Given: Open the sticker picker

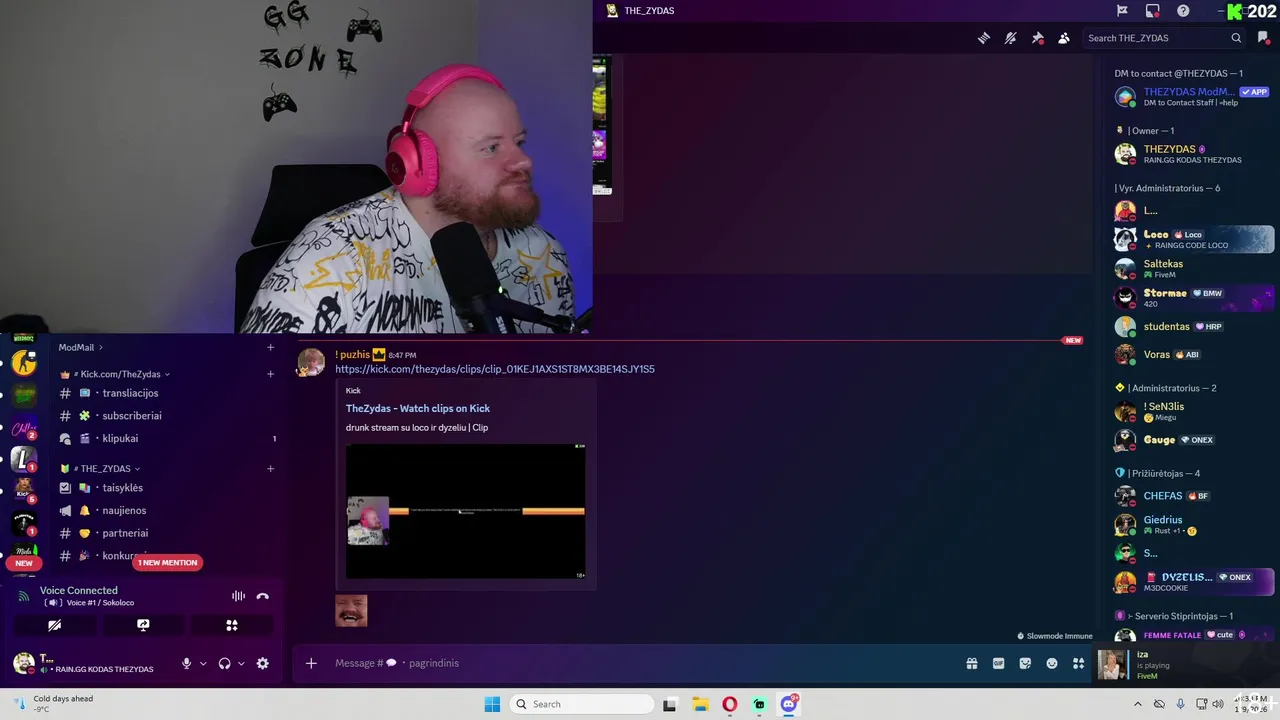Looking at the screenshot, I should point(1025,663).
